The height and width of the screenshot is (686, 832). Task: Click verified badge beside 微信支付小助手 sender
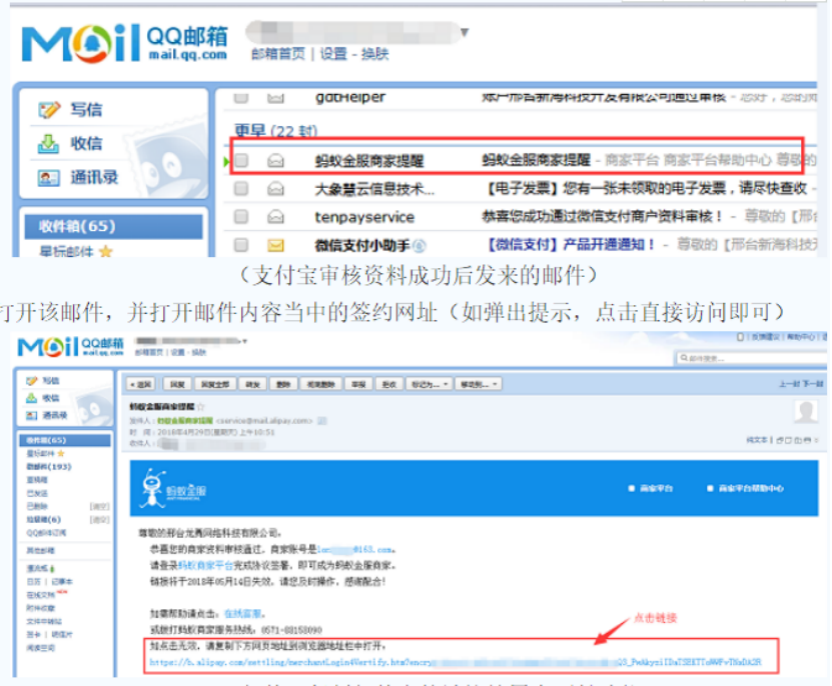click(x=419, y=246)
